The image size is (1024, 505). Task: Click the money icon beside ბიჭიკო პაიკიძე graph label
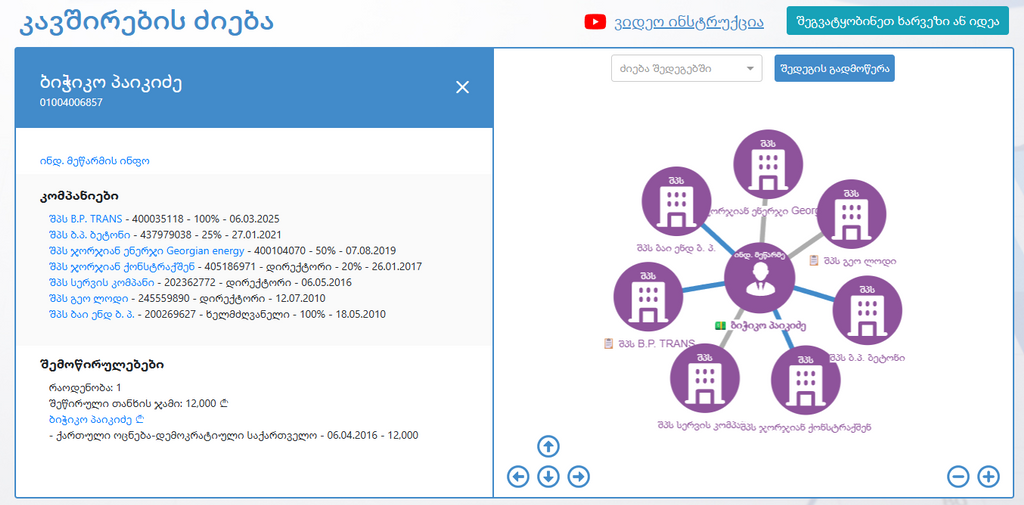pos(720,325)
